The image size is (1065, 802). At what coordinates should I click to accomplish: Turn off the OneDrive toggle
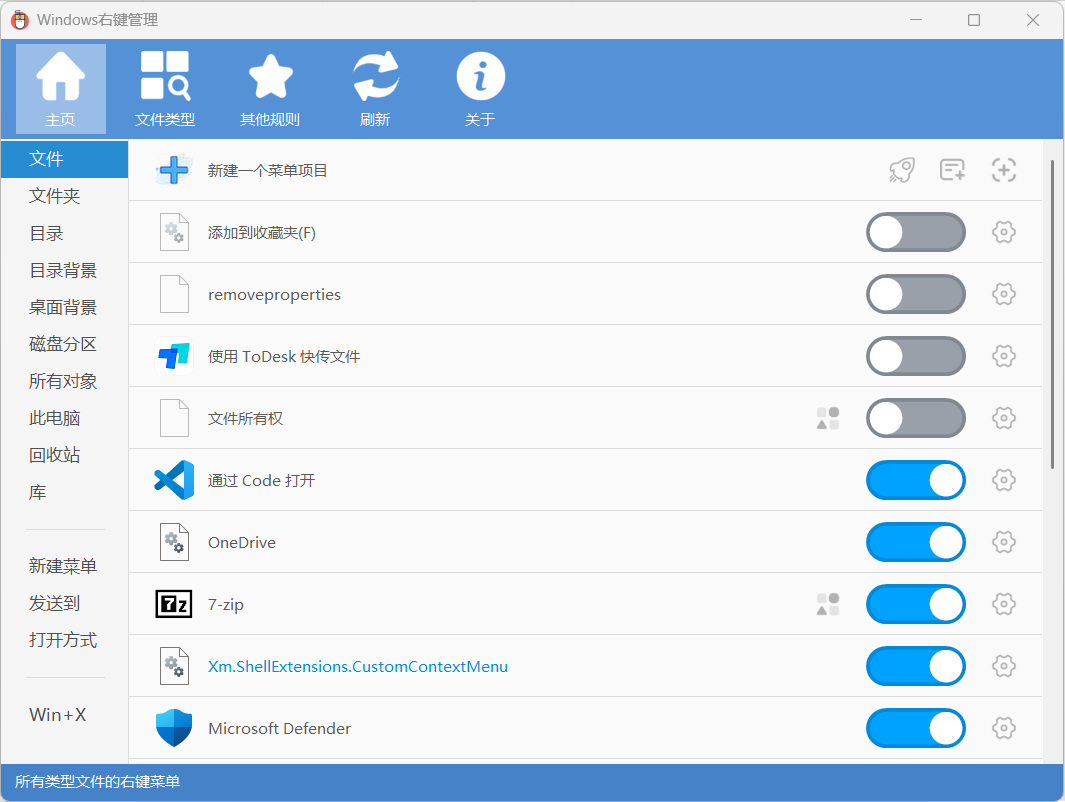click(x=916, y=542)
